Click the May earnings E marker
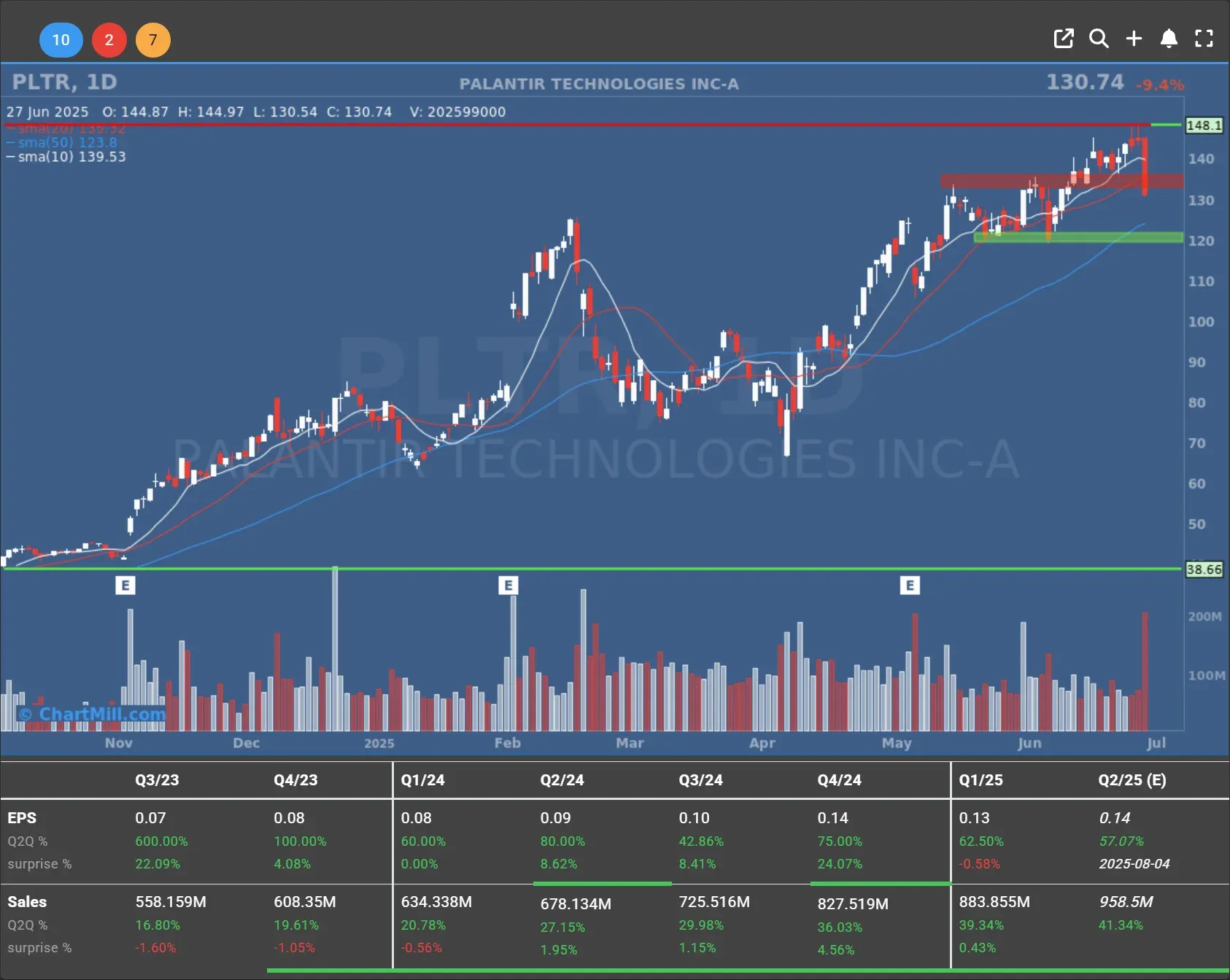Viewport: 1230px width, 980px height. [x=910, y=585]
